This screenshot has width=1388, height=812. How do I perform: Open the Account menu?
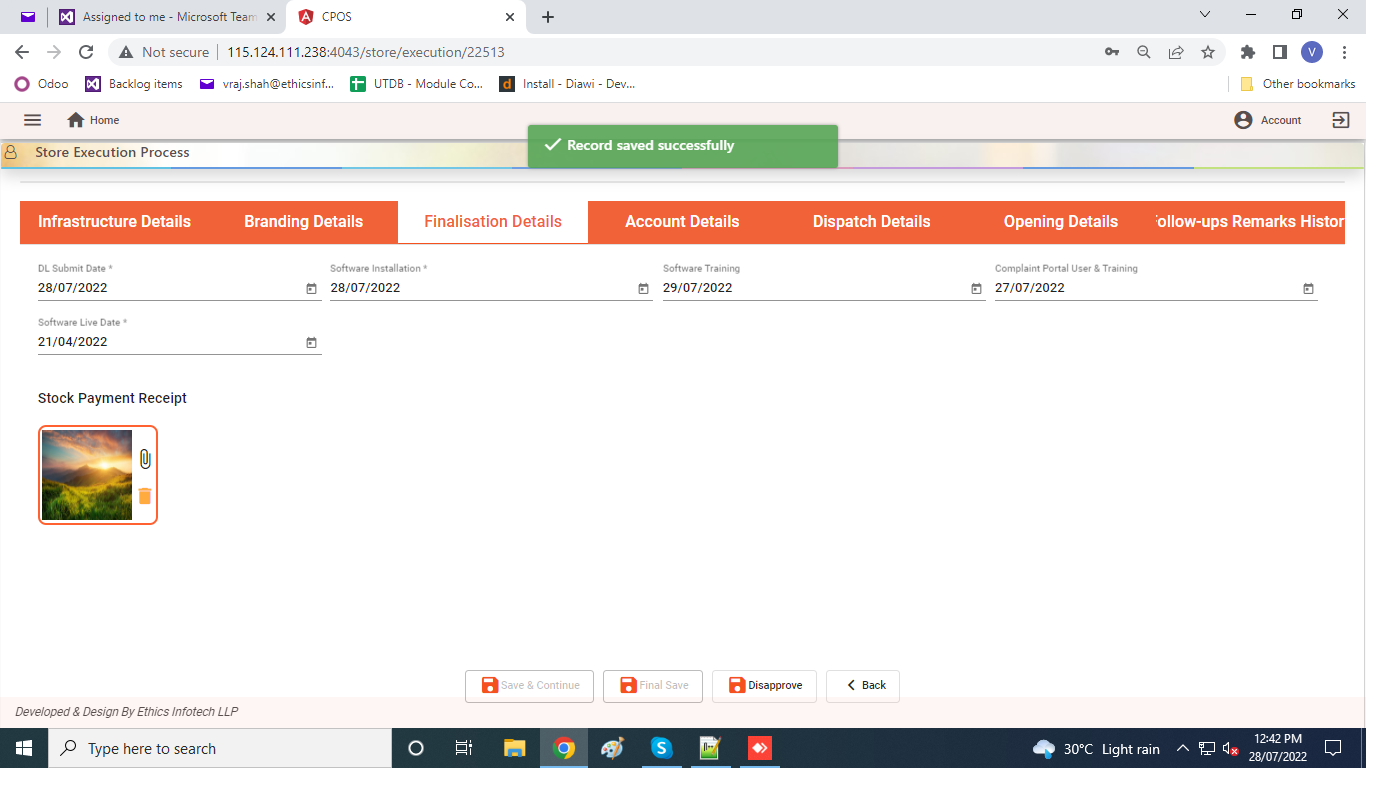[x=1268, y=120]
